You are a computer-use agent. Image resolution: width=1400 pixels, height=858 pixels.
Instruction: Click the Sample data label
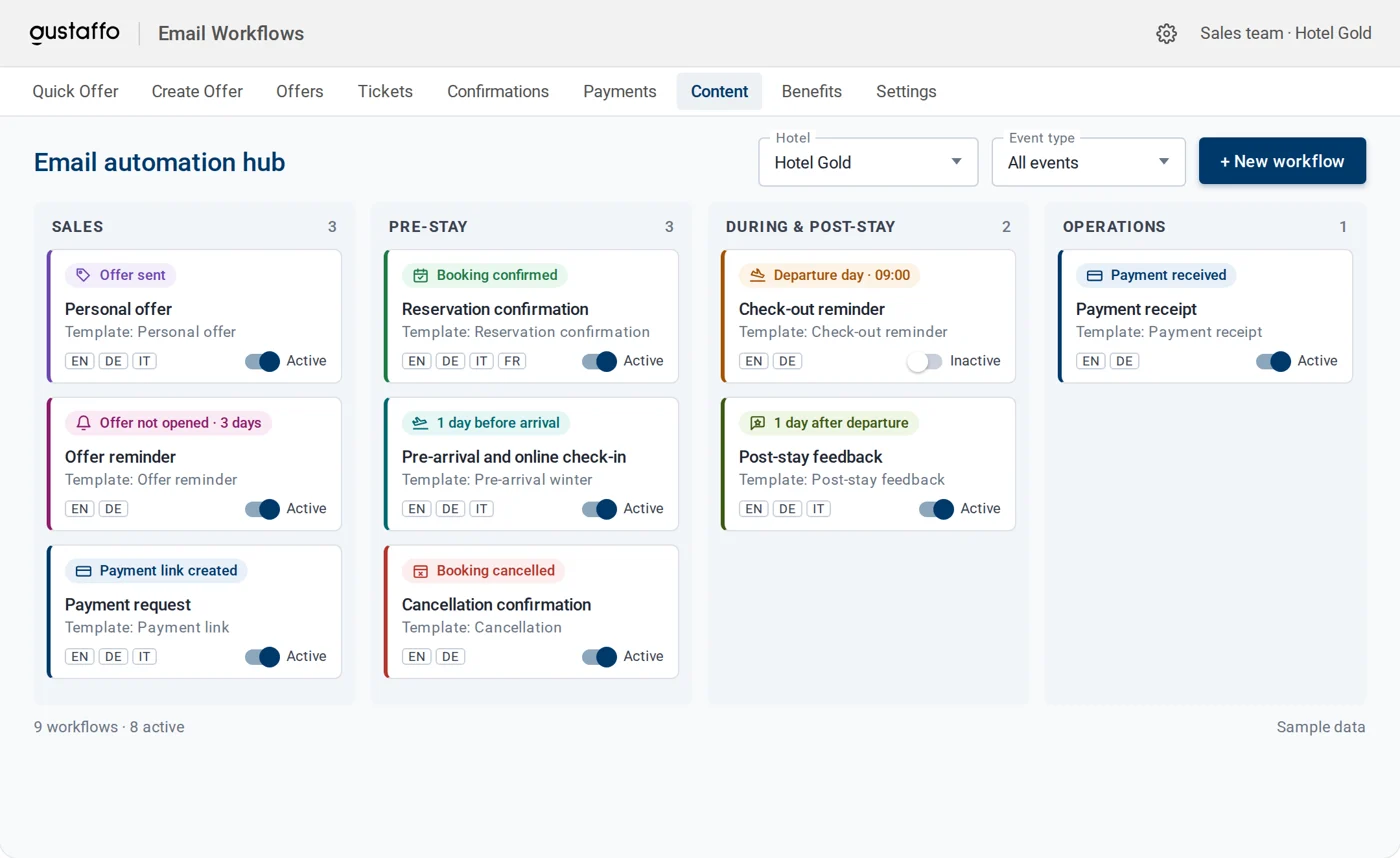click(x=1321, y=727)
